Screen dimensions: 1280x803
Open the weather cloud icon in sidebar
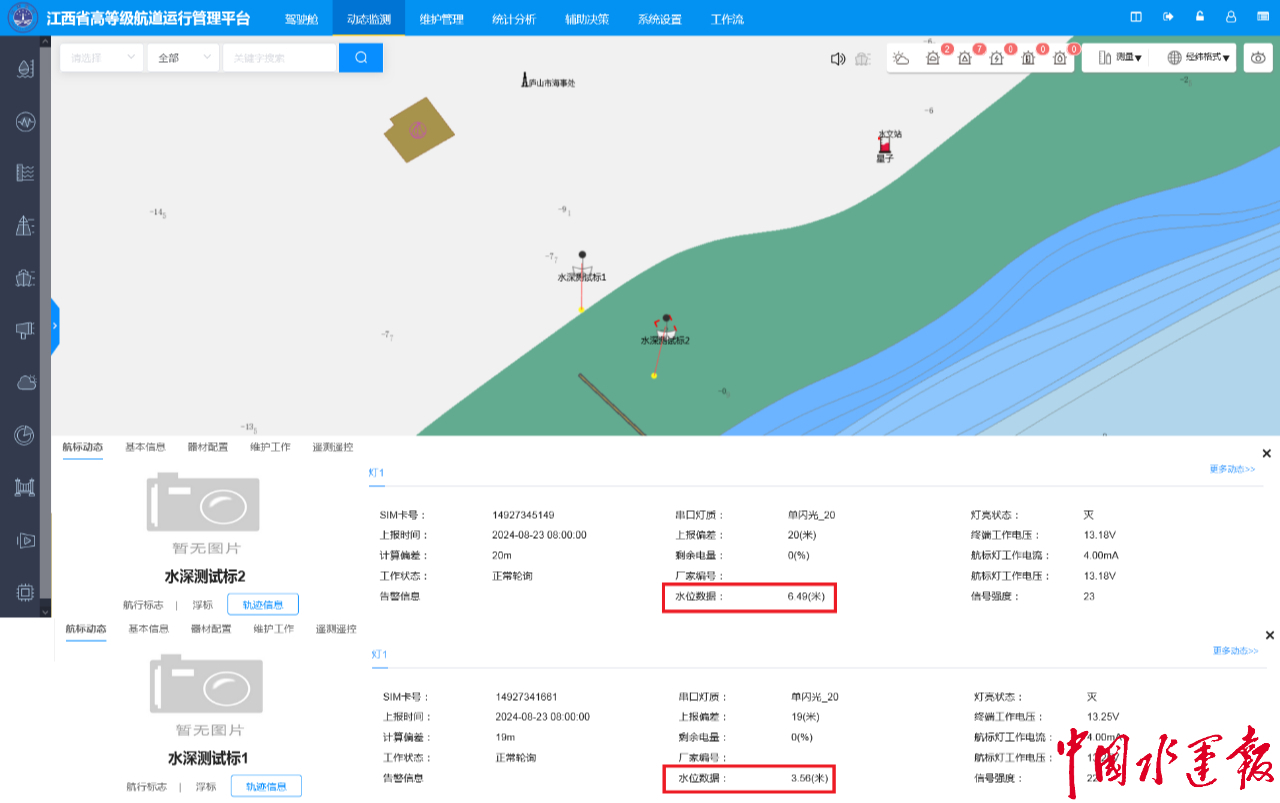click(x=25, y=383)
